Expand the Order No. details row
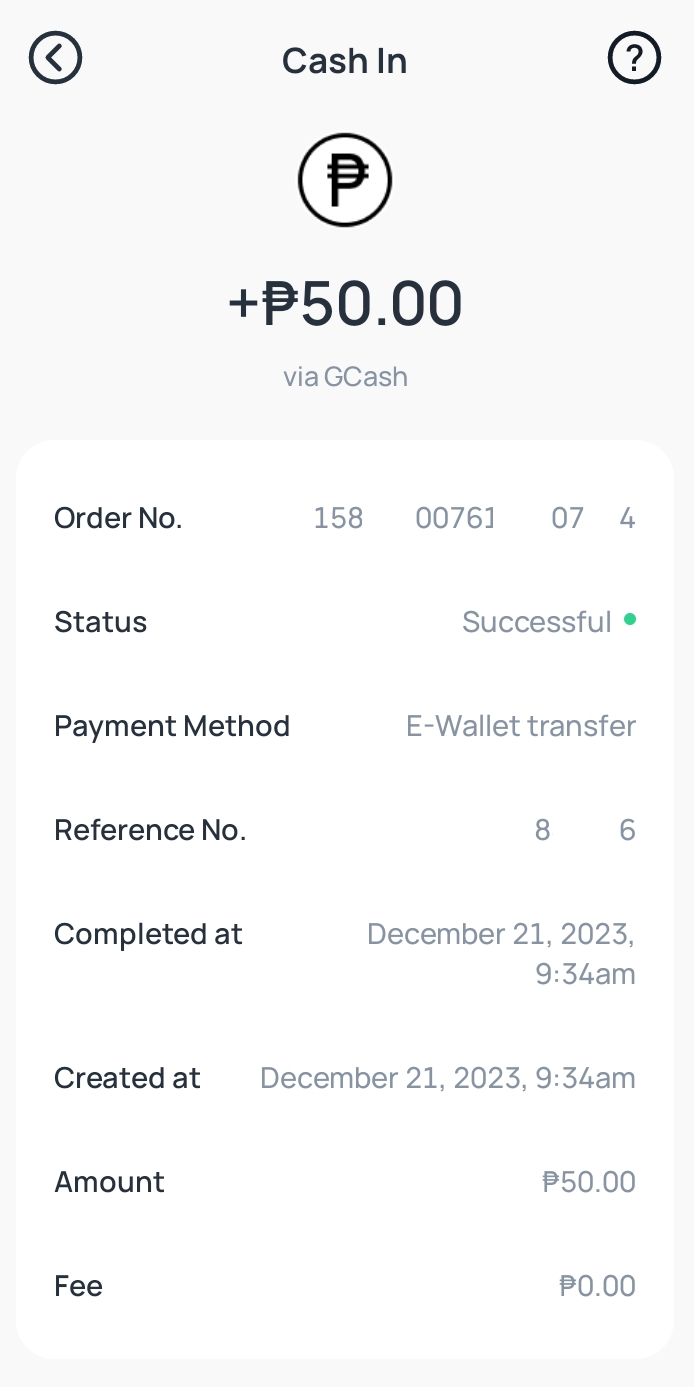Image resolution: width=694 pixels, height=1387 pixels. (x=345, y=518)
